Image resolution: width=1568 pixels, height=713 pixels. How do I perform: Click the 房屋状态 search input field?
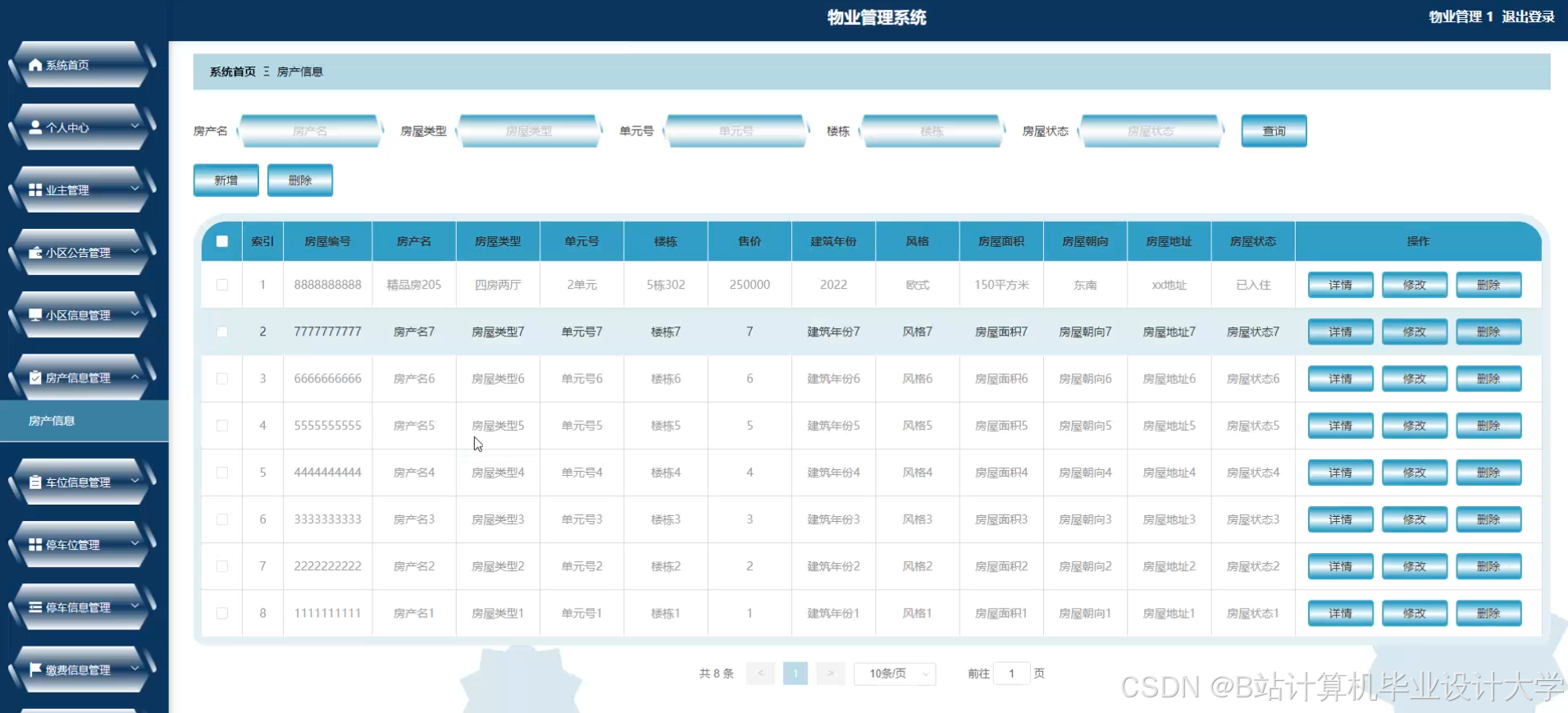point(1151,131)
